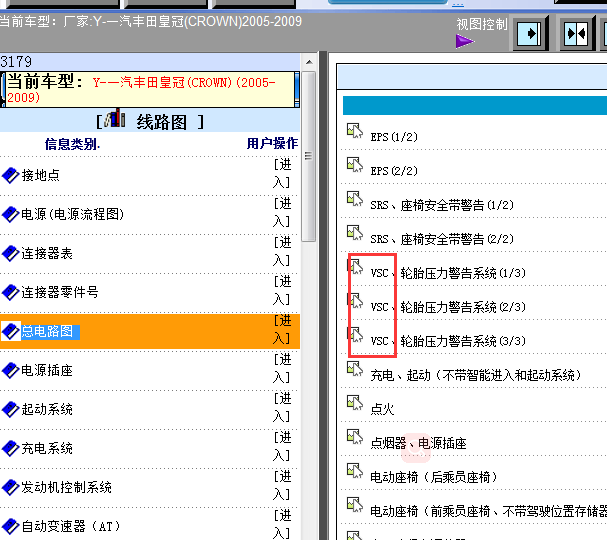Open the 点烟器、电源插座 diagram link
This screenshot has height=540, width=607.
418,443
